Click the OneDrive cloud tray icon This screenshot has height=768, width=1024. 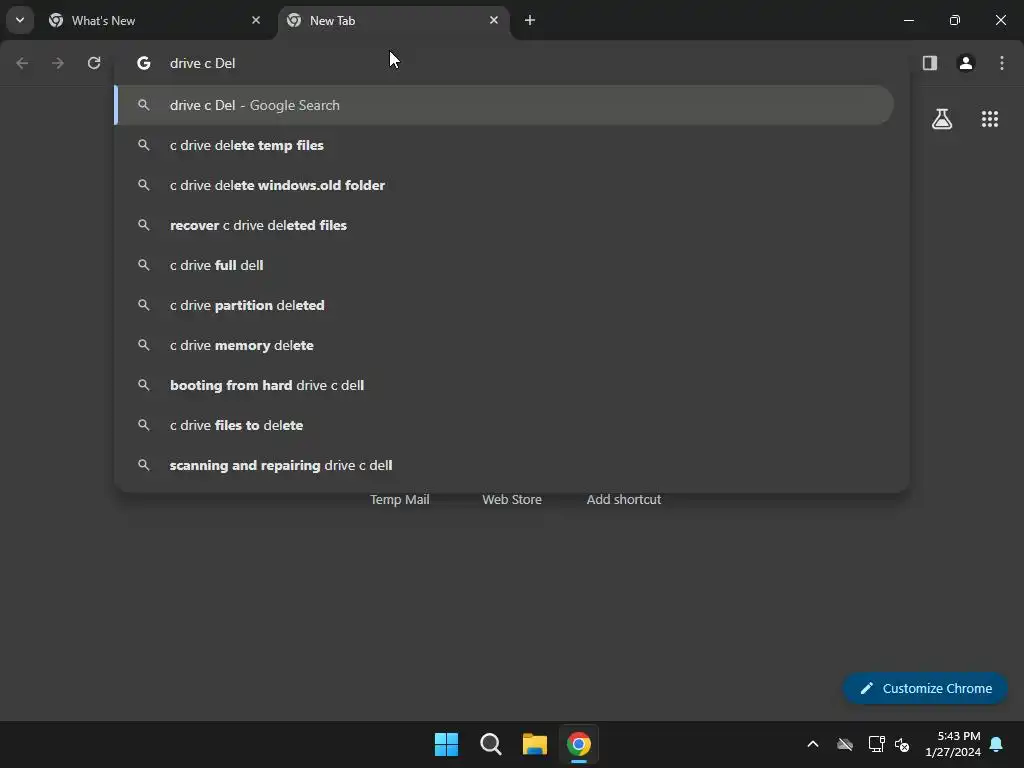(845, 744)
